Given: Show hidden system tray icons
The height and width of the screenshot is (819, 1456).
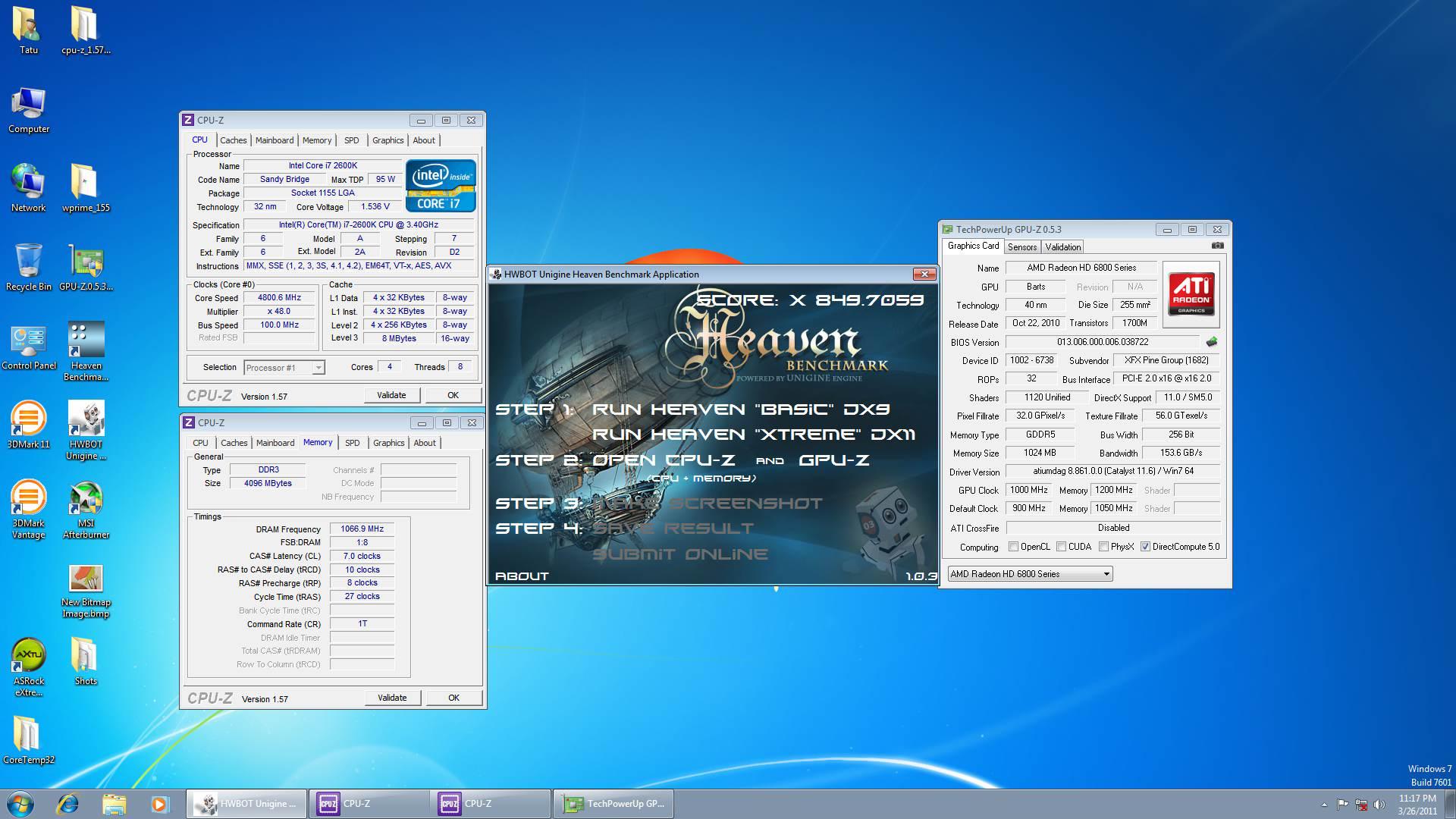Looking at the screenshot, I should pyautogui.click(x=1324, y=805).
